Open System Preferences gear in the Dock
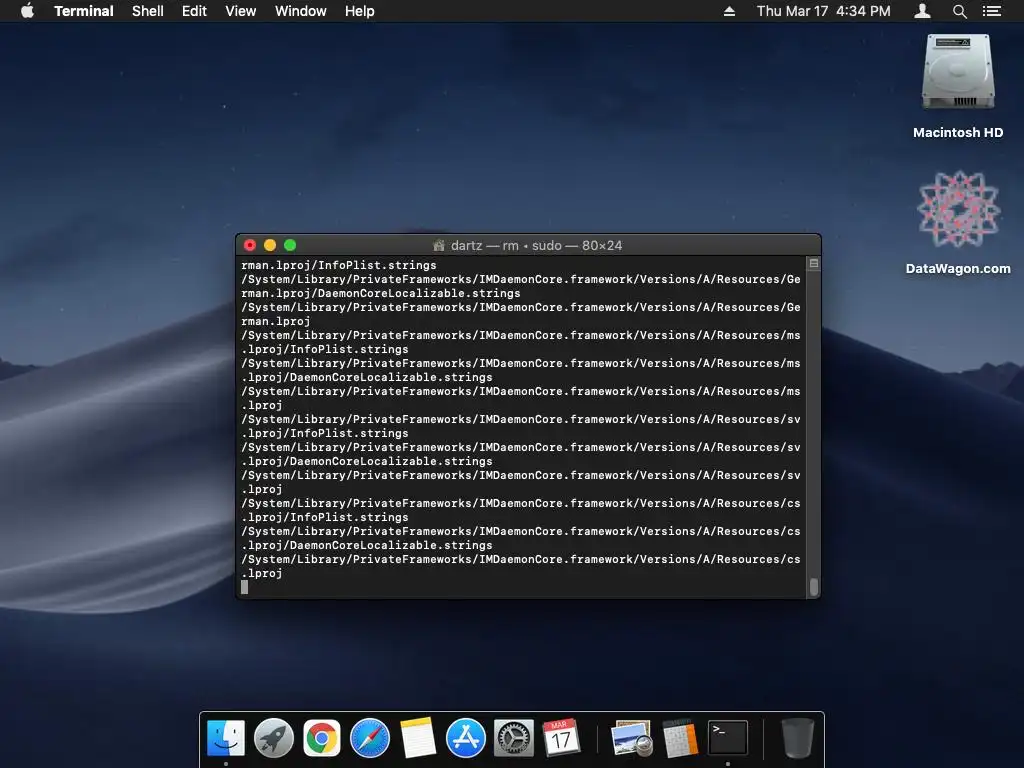Viewport: 1024px width, 768px height. pos(513,738)
